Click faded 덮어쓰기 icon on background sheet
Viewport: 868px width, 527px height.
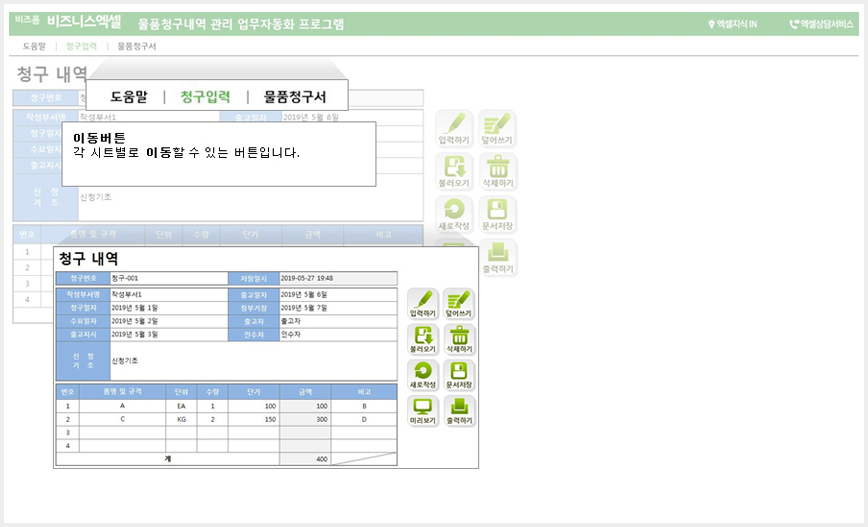(x=498, y=128)
